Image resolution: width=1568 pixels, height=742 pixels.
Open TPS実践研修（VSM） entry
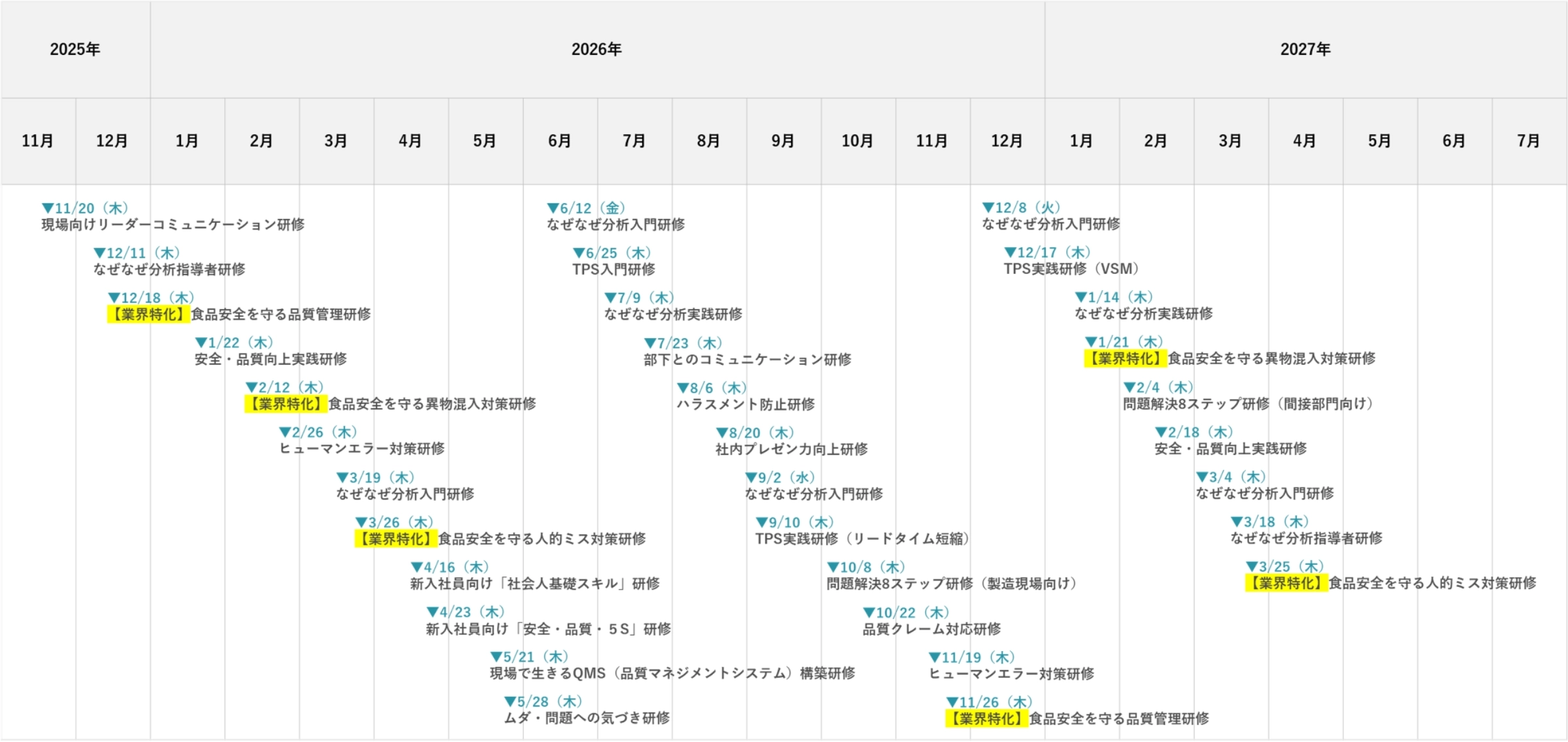pos(1071,269)
